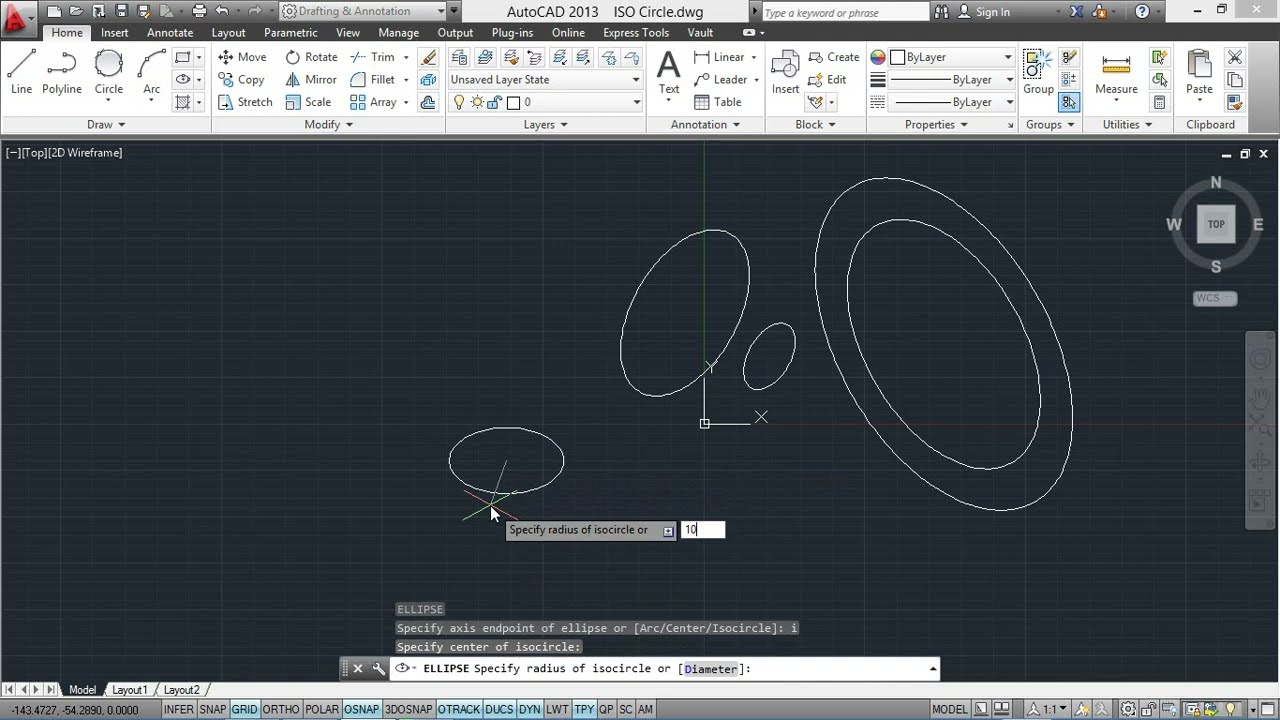Select Diameter option in command line
1280x720 pixels.
pyautogui.click(x=710, y=669)
